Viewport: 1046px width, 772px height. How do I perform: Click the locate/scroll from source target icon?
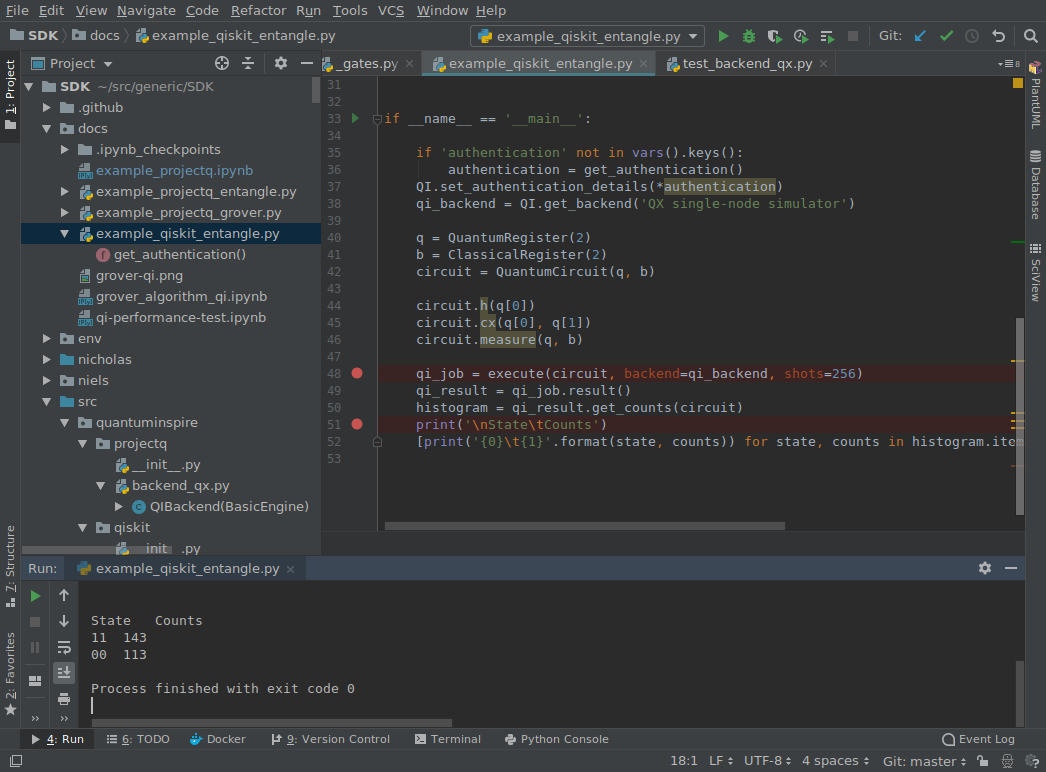(x=222, y=63)
